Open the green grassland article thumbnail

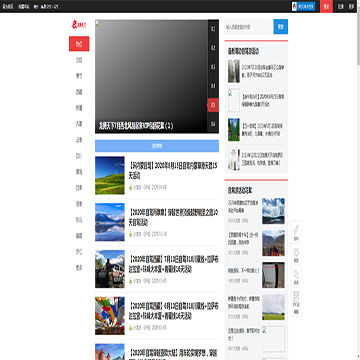point(110,175)
